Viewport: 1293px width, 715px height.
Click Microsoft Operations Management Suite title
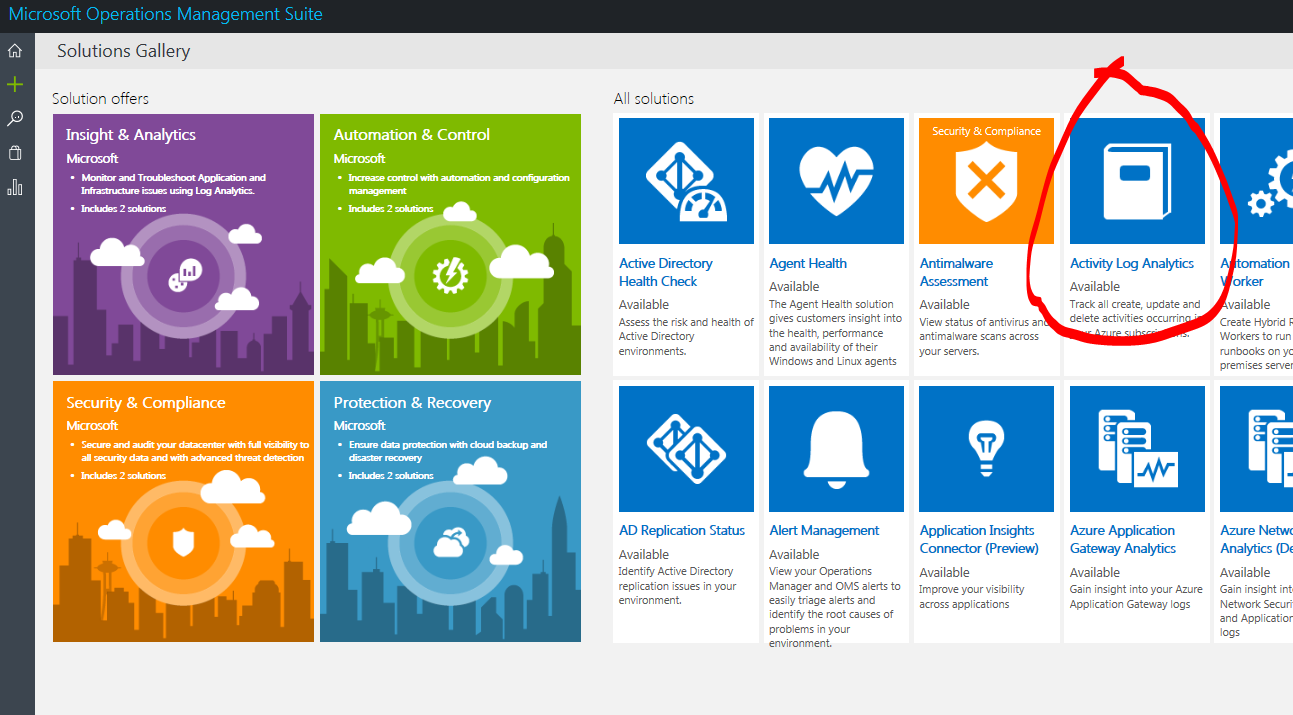point(166,14)
